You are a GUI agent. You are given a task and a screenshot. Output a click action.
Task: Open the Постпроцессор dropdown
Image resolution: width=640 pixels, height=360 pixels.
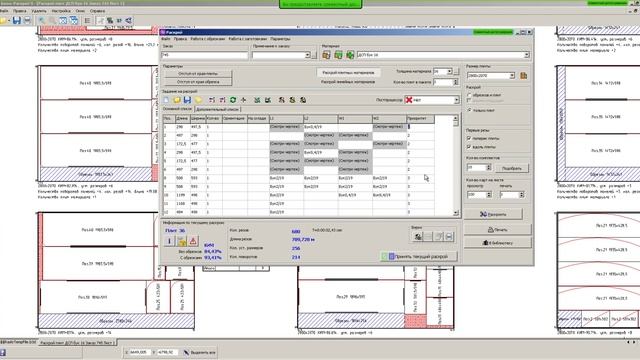(x=456, y=100)
